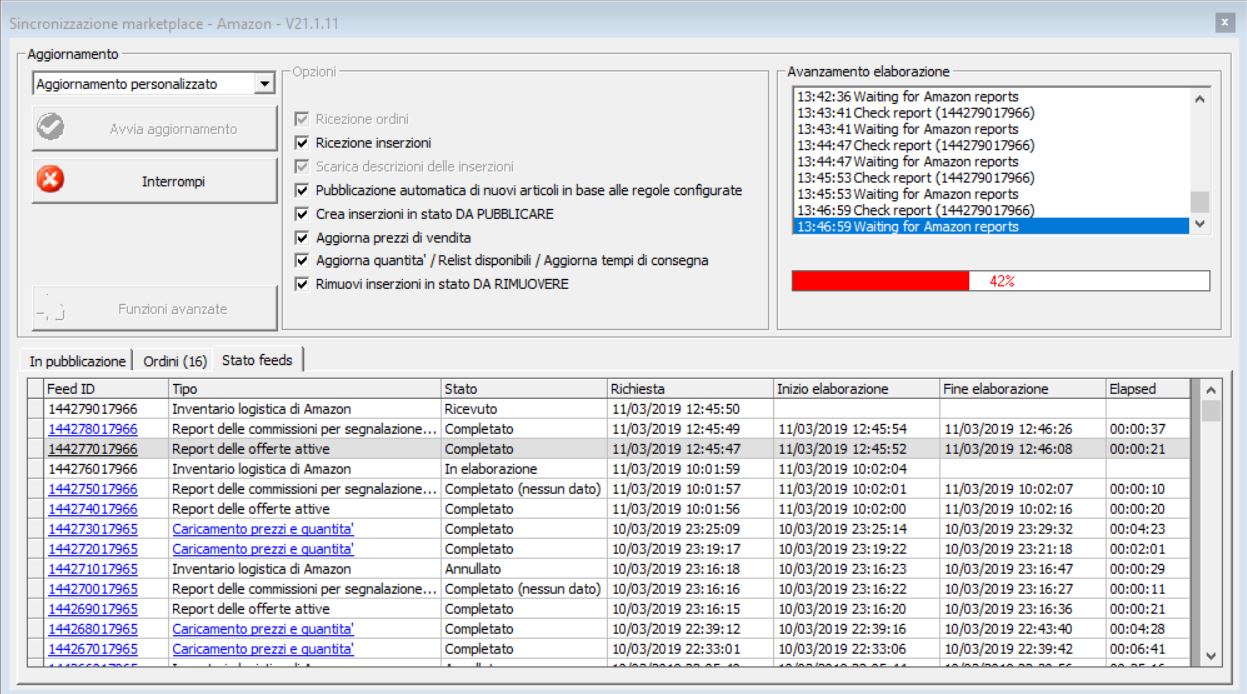Select the Stato feeds tab
The width and height of the screenshot is (1247, 694).
[x=258, y=359]
